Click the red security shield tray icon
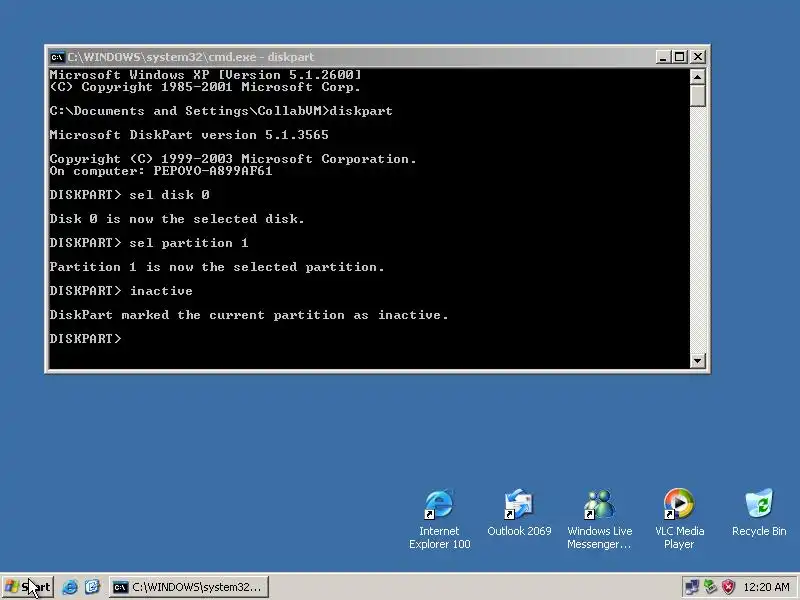 pyautogui.click(x=728, y=587)
